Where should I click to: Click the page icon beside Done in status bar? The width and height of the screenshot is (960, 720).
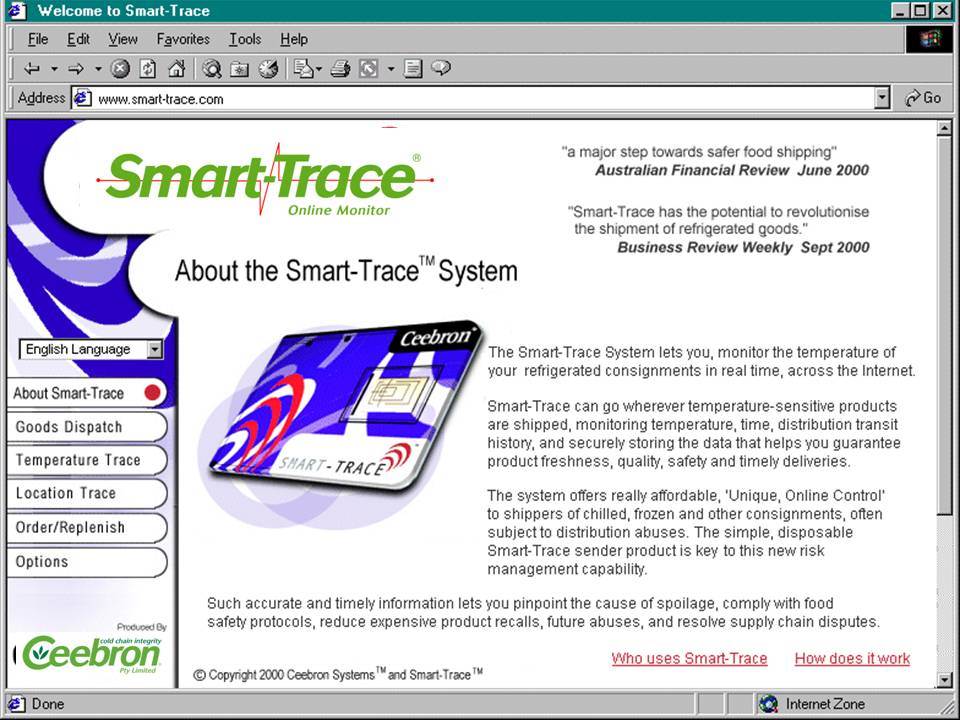(x=17, y=704)
